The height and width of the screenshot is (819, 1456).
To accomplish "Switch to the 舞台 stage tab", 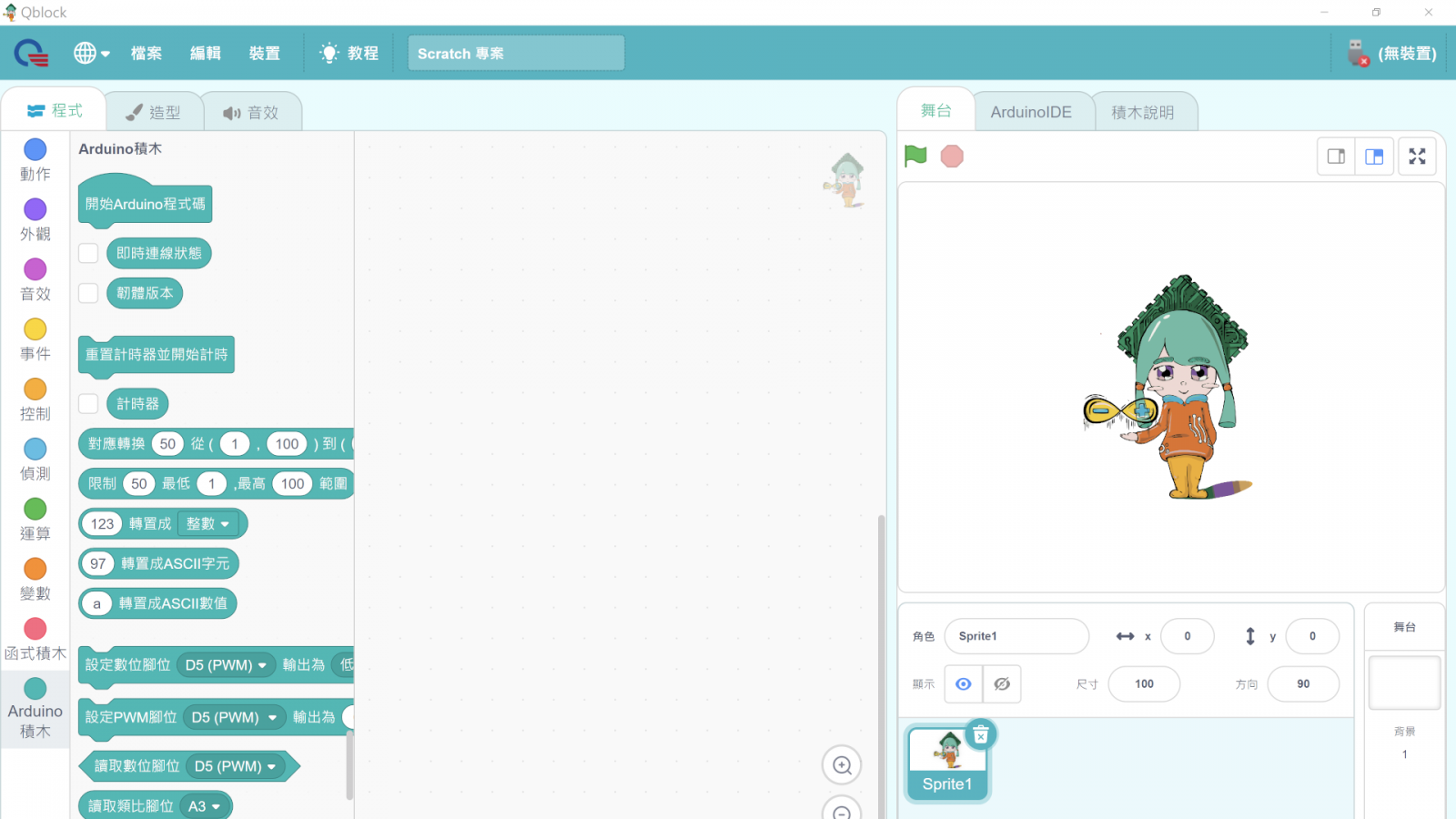I will pos(936,111).
